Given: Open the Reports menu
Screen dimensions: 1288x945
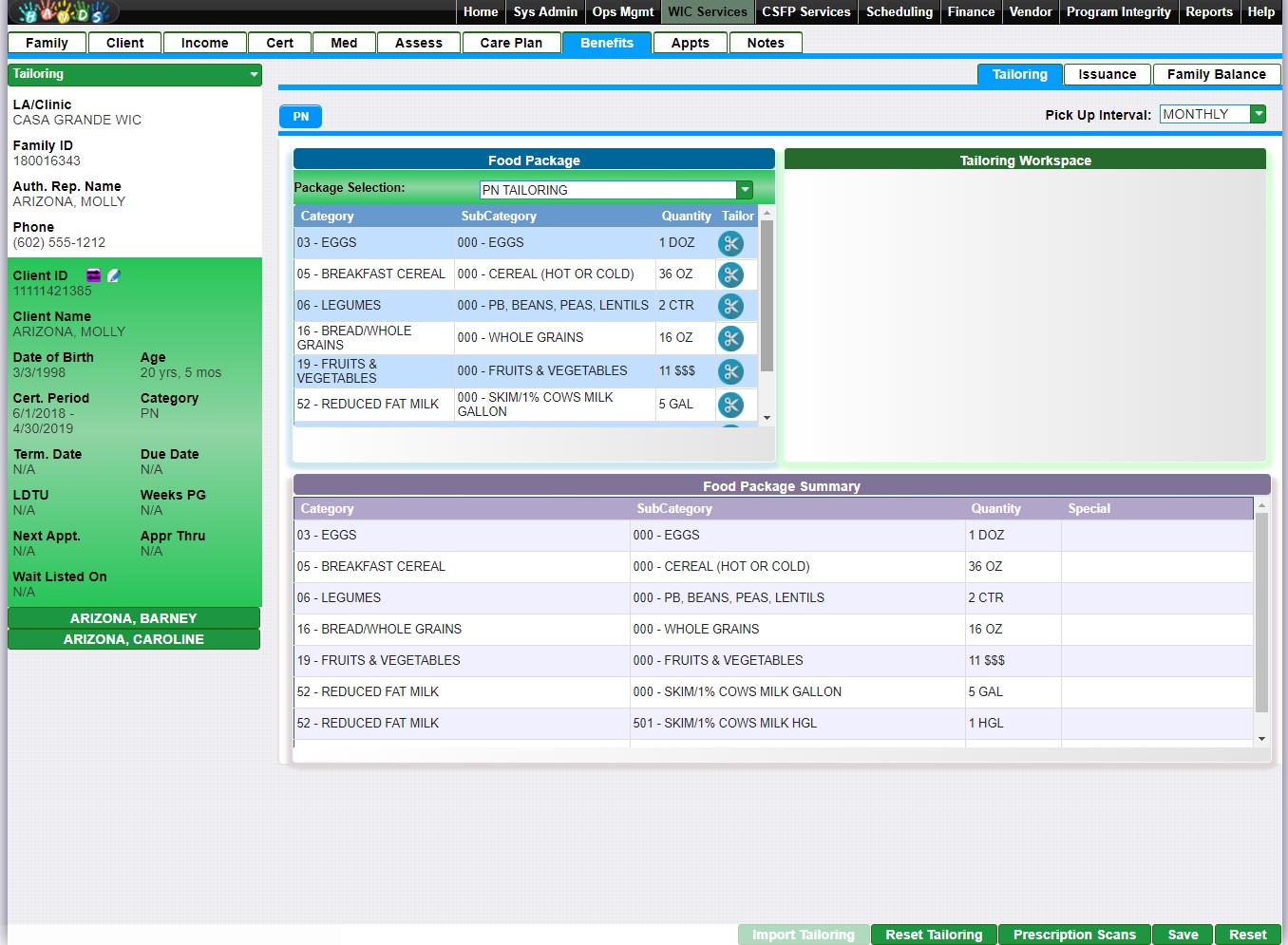Looking at the screenshot, I should coord(1208,11).
